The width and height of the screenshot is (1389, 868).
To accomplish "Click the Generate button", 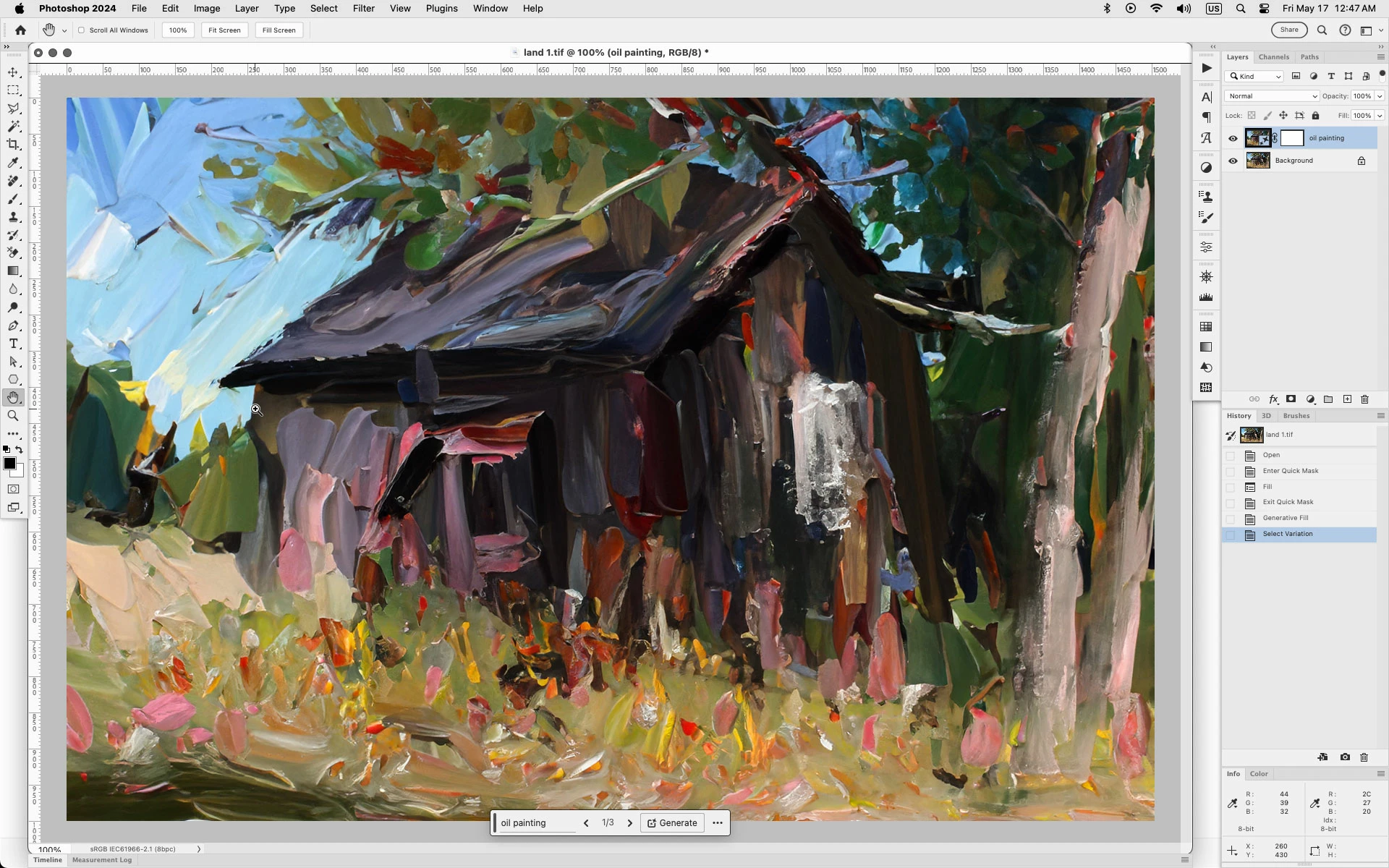I will (672, 823).
